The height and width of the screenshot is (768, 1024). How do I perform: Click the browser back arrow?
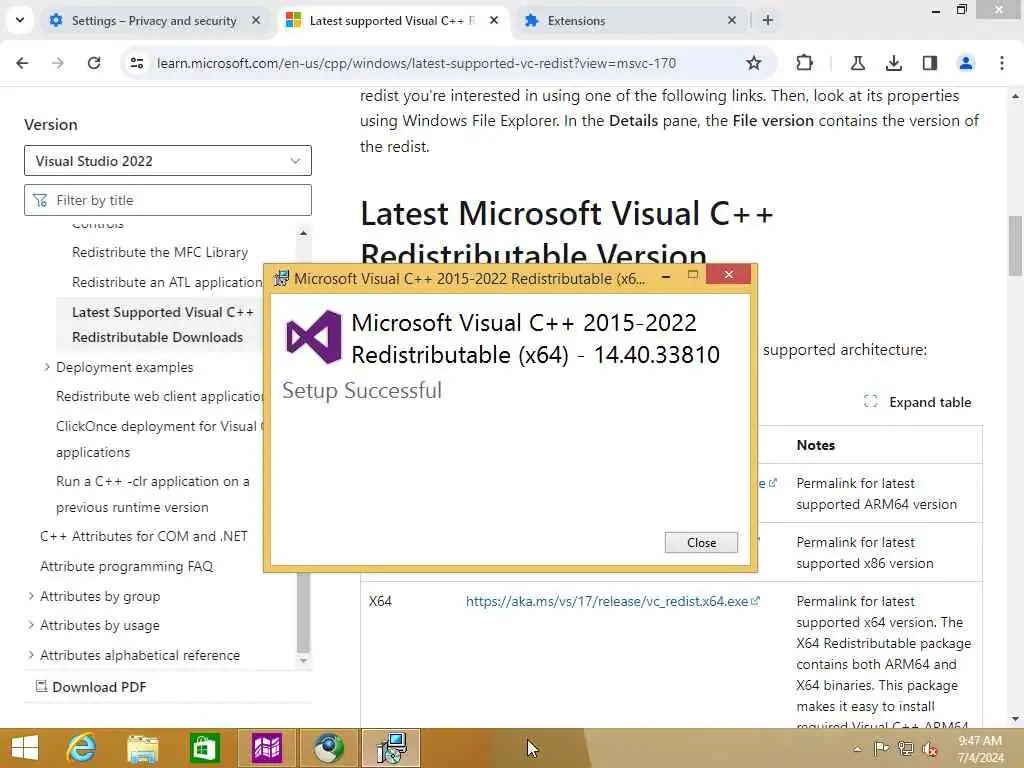point(22,63)
